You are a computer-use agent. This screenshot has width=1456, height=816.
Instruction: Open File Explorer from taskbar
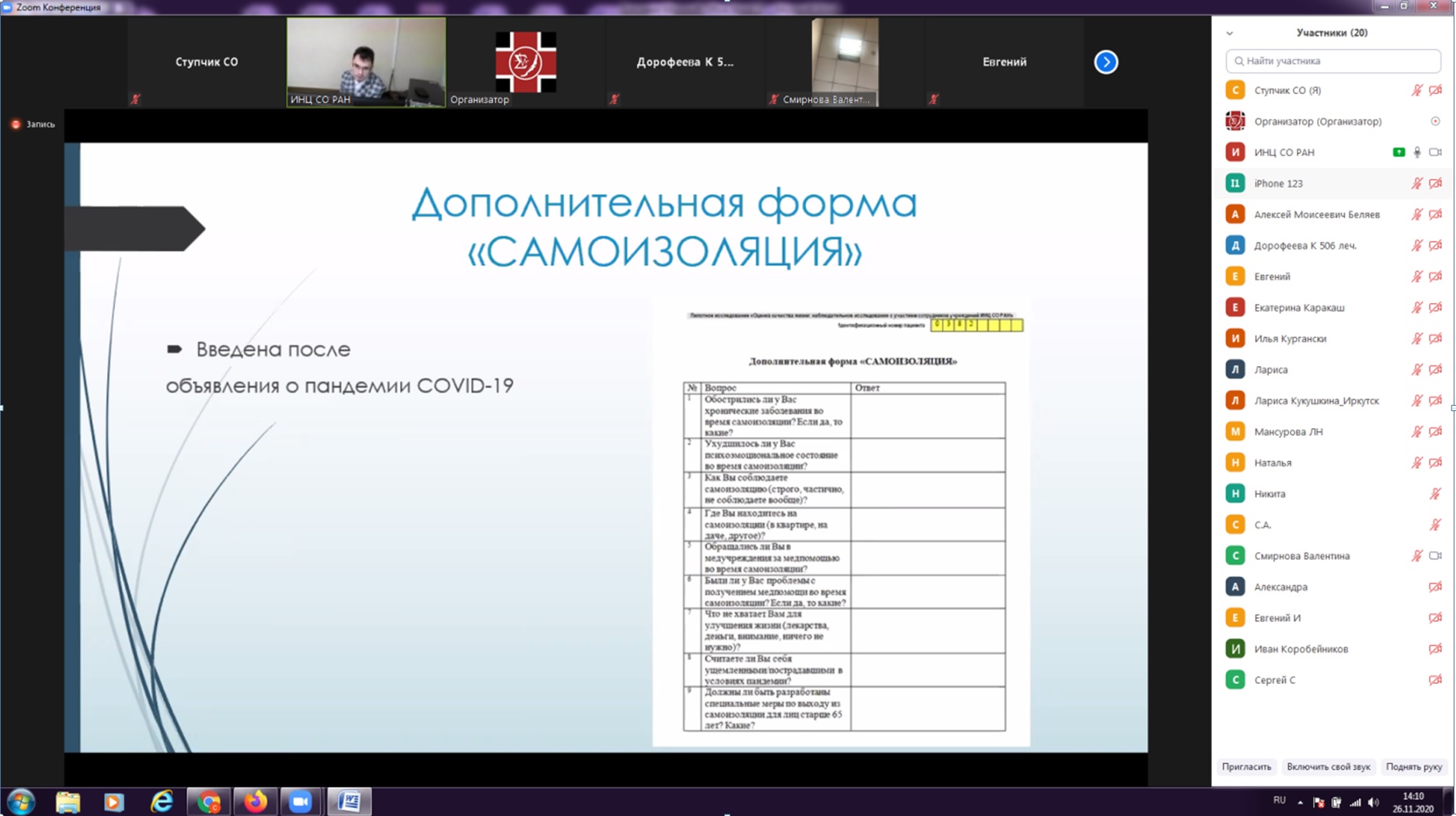(68, 801)
